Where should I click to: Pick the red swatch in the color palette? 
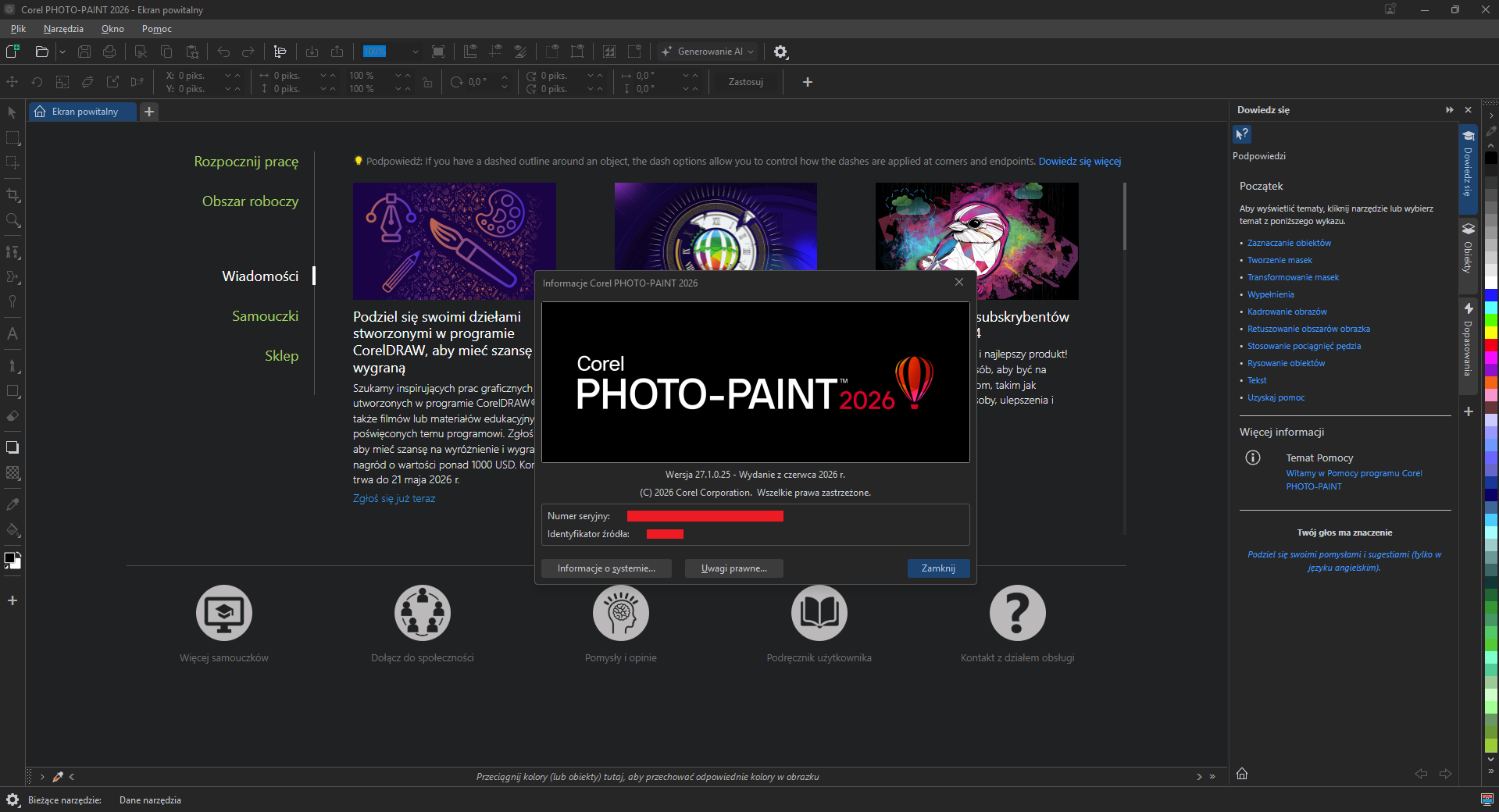(x=1491, y=345)
